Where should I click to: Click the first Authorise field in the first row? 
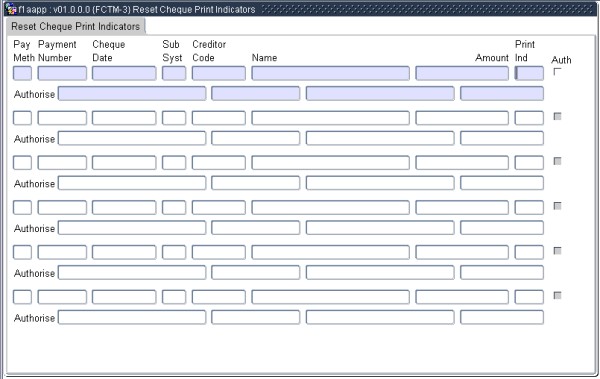pyautogui.click(x=132, y=93)
